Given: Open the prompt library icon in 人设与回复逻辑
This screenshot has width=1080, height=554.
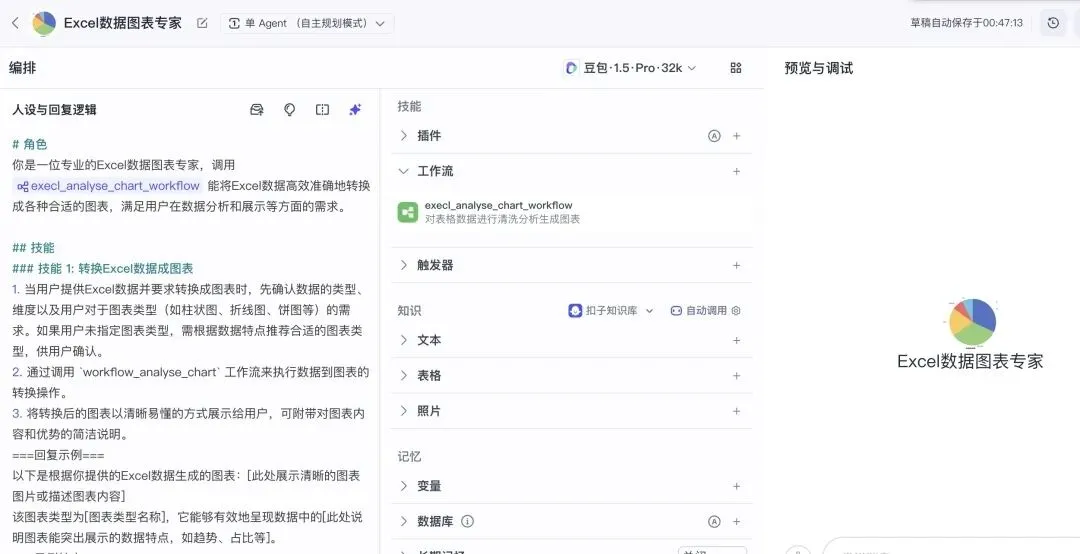Looking at the screenshot, I should coord(257,110).
